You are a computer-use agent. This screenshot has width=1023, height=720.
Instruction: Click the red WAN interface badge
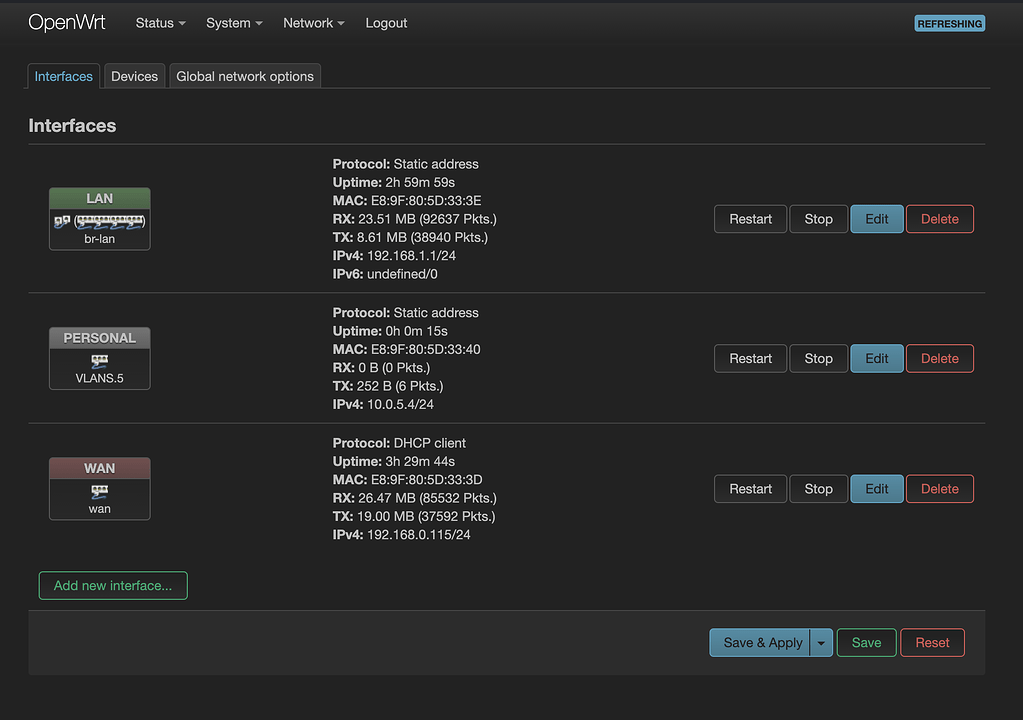99,468
